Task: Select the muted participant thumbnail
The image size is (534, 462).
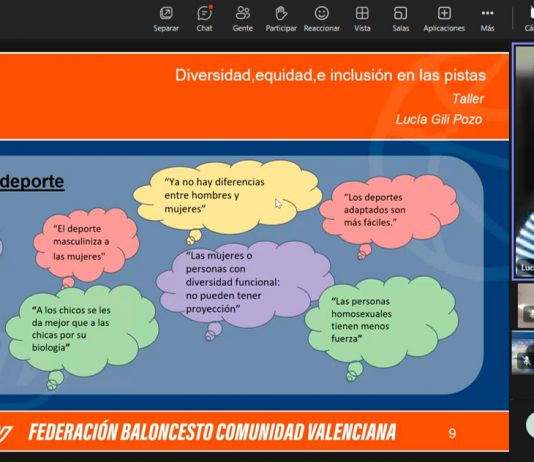Action: tap(523, 353)
